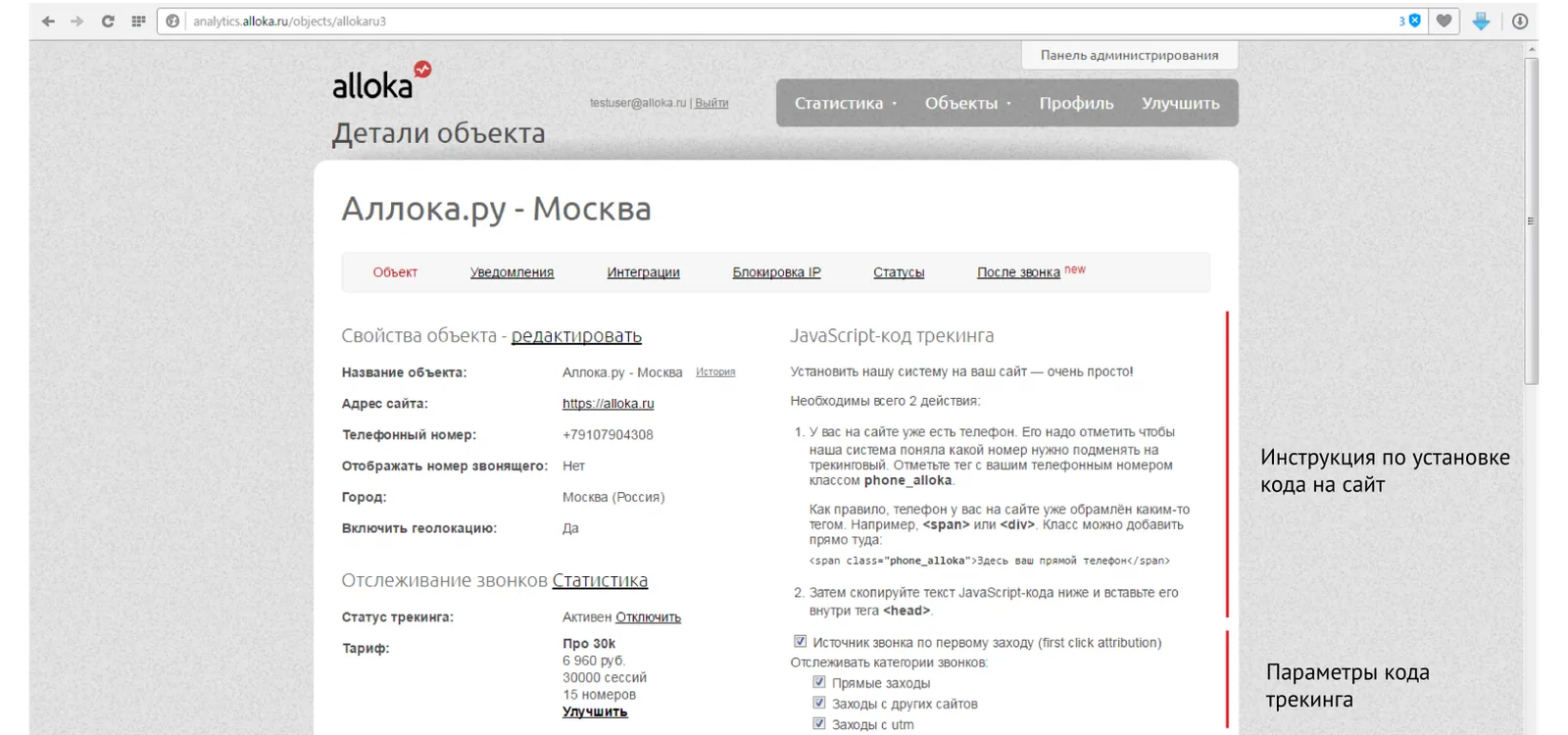Open the История link beside object name
The image size is (1568, 735).
coord(715,372)
